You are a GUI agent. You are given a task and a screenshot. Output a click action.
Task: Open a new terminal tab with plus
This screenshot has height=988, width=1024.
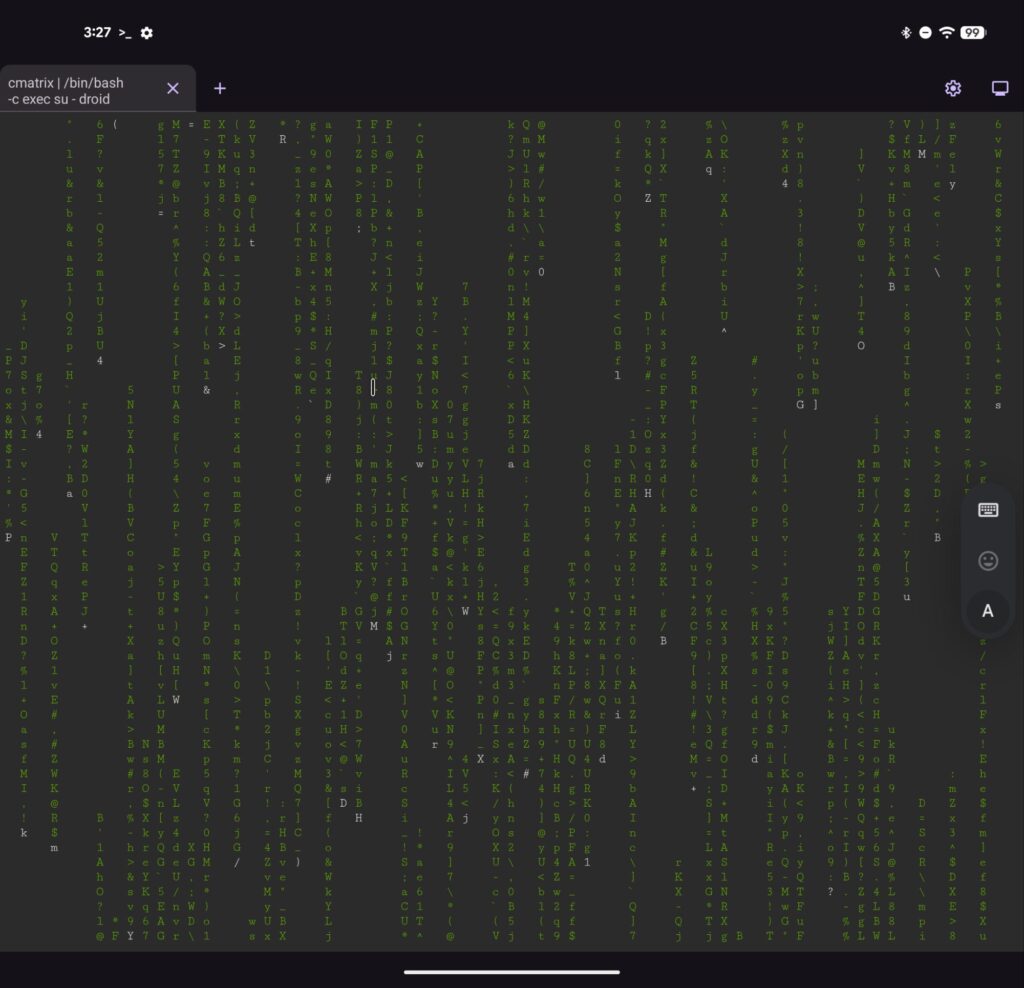(220, 89)
